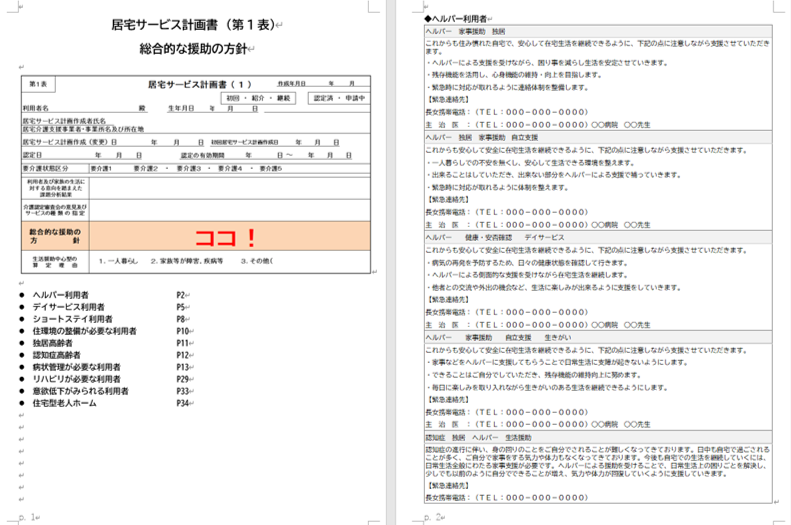Viewport: 791px width, 525px height.
Task: Click the page reference 'P13'
Action: pyautogui.click(x=183, y=367)
